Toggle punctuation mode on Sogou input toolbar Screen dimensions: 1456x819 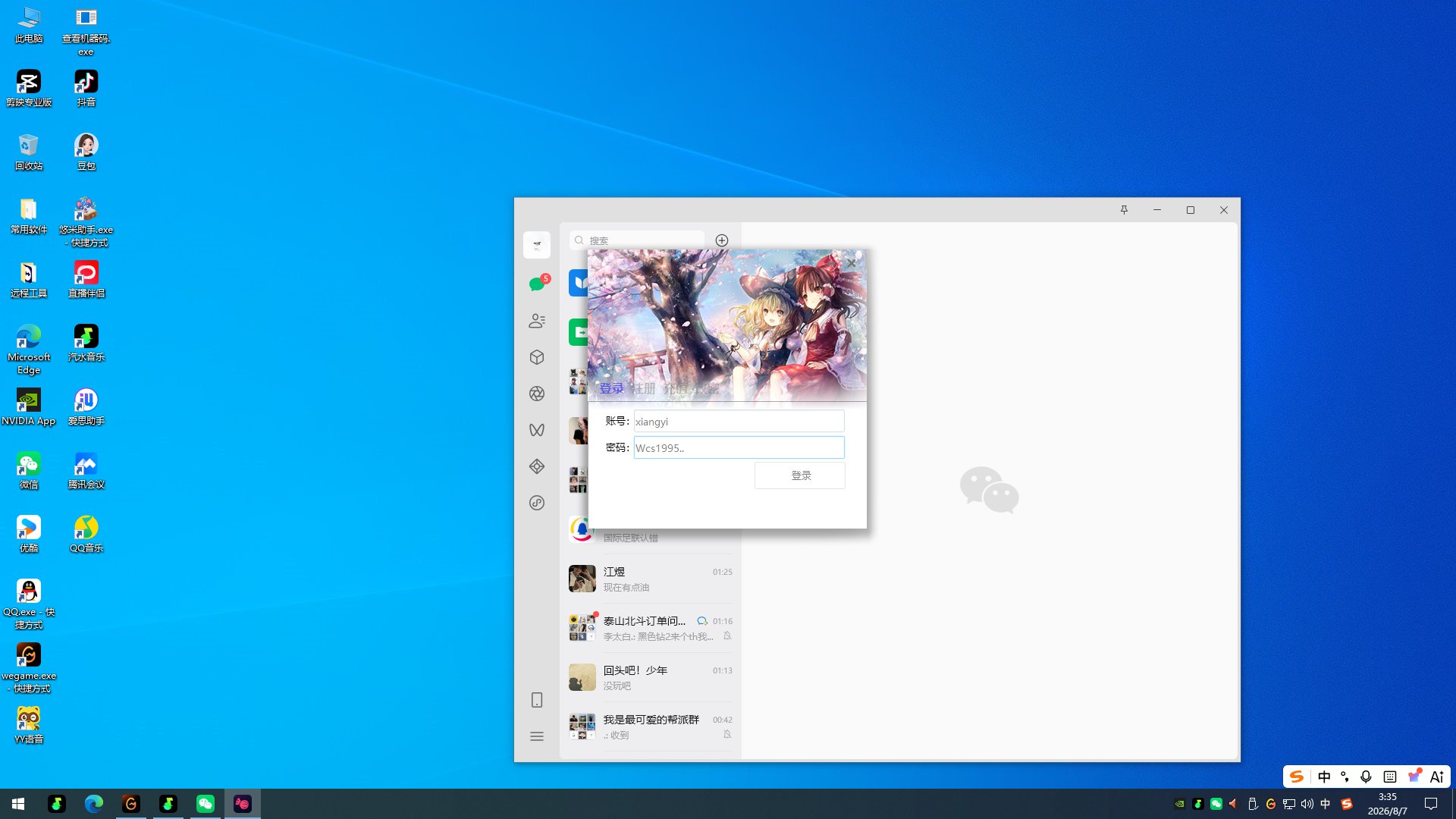coord(1345,777)
